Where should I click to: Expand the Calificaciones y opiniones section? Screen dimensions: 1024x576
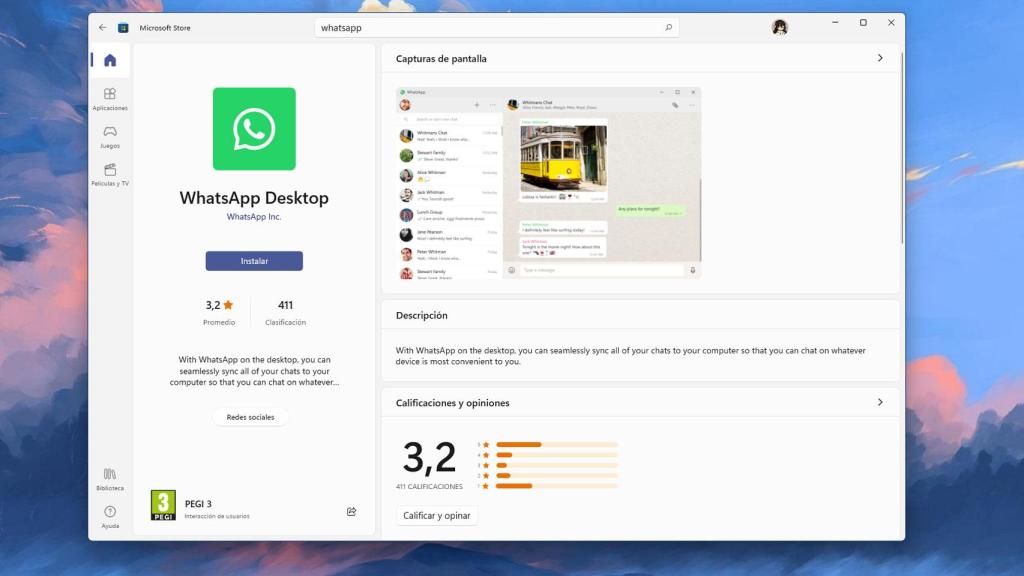click(x=881, y=402)
